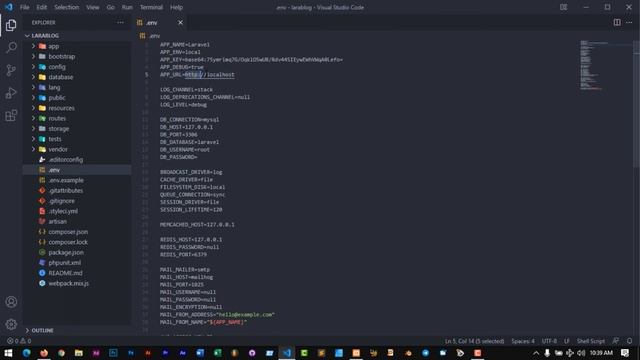
Task: Open the Manage gear icon
Action: pyautogui.click(x=11, y=324)
